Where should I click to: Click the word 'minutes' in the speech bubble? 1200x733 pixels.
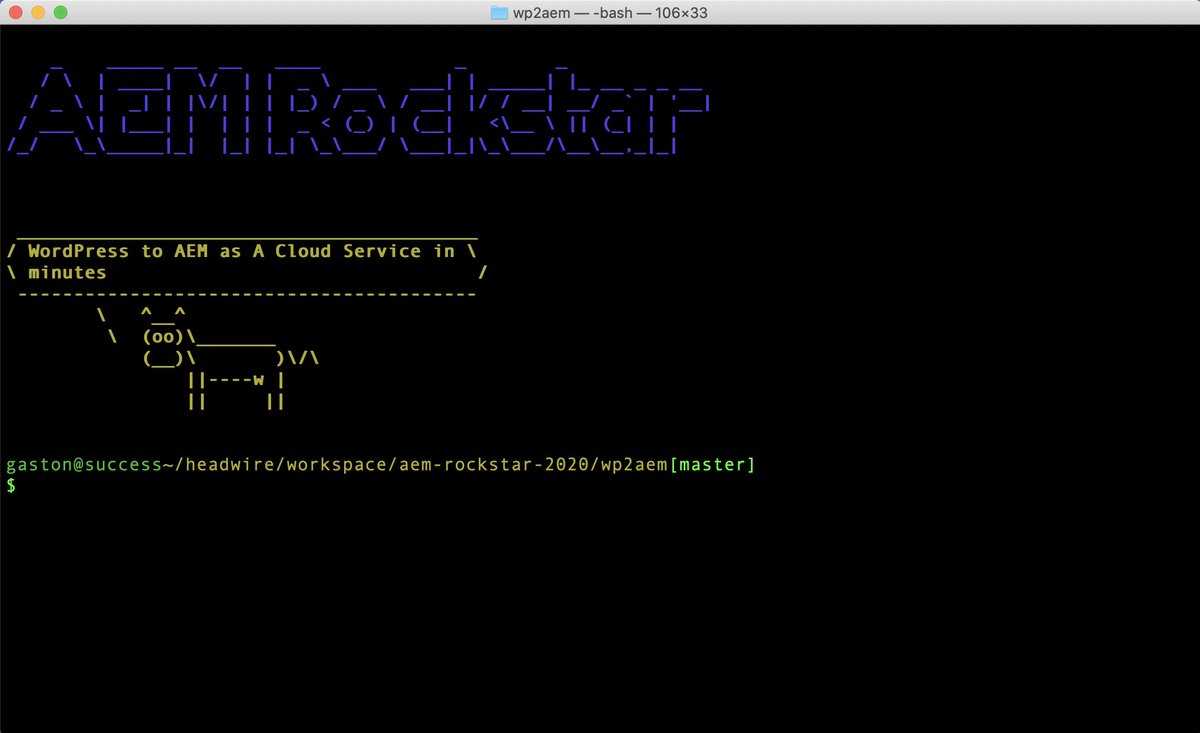67,272
